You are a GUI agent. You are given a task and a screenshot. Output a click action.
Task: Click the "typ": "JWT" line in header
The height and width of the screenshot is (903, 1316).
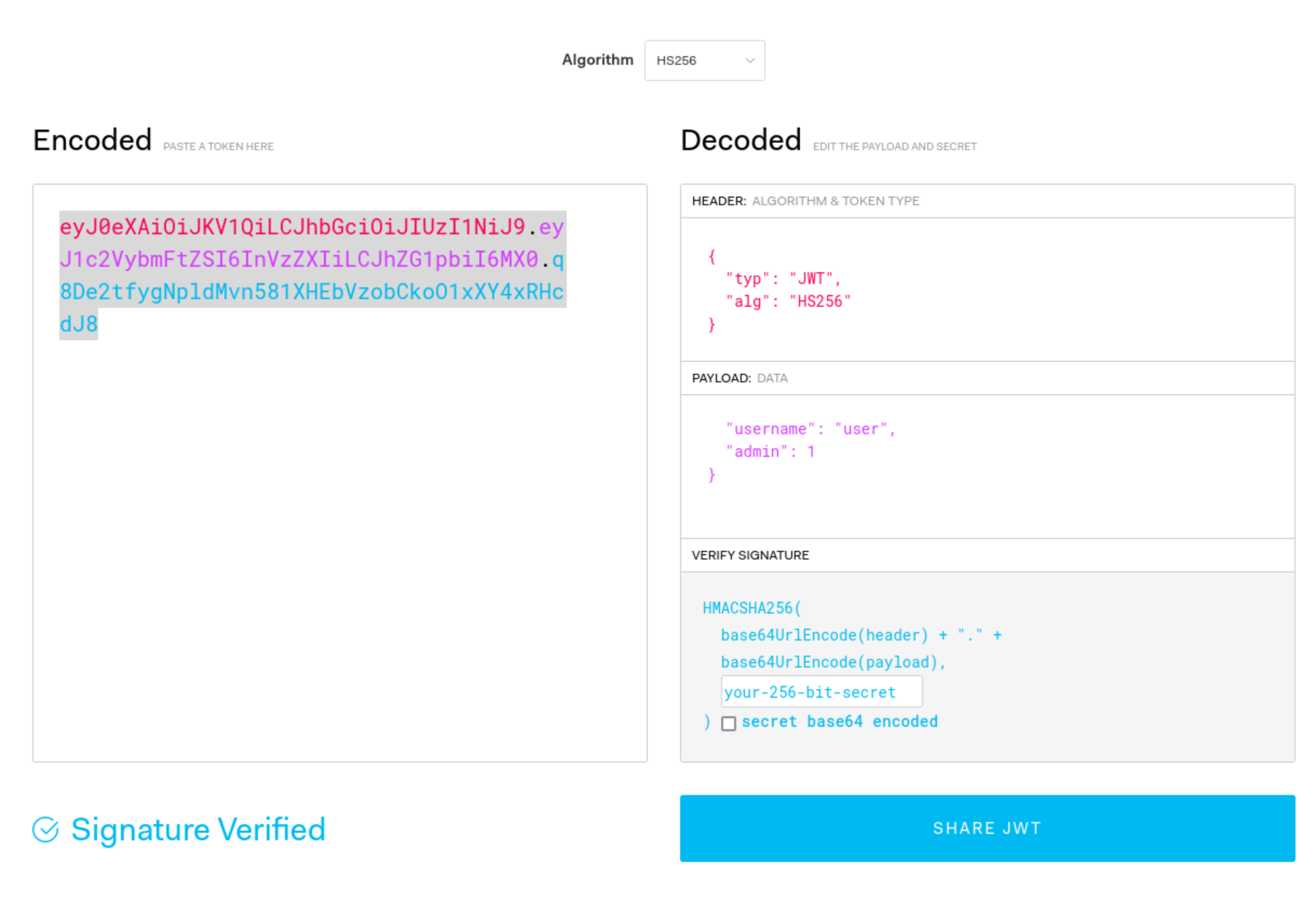coord(783,279)
